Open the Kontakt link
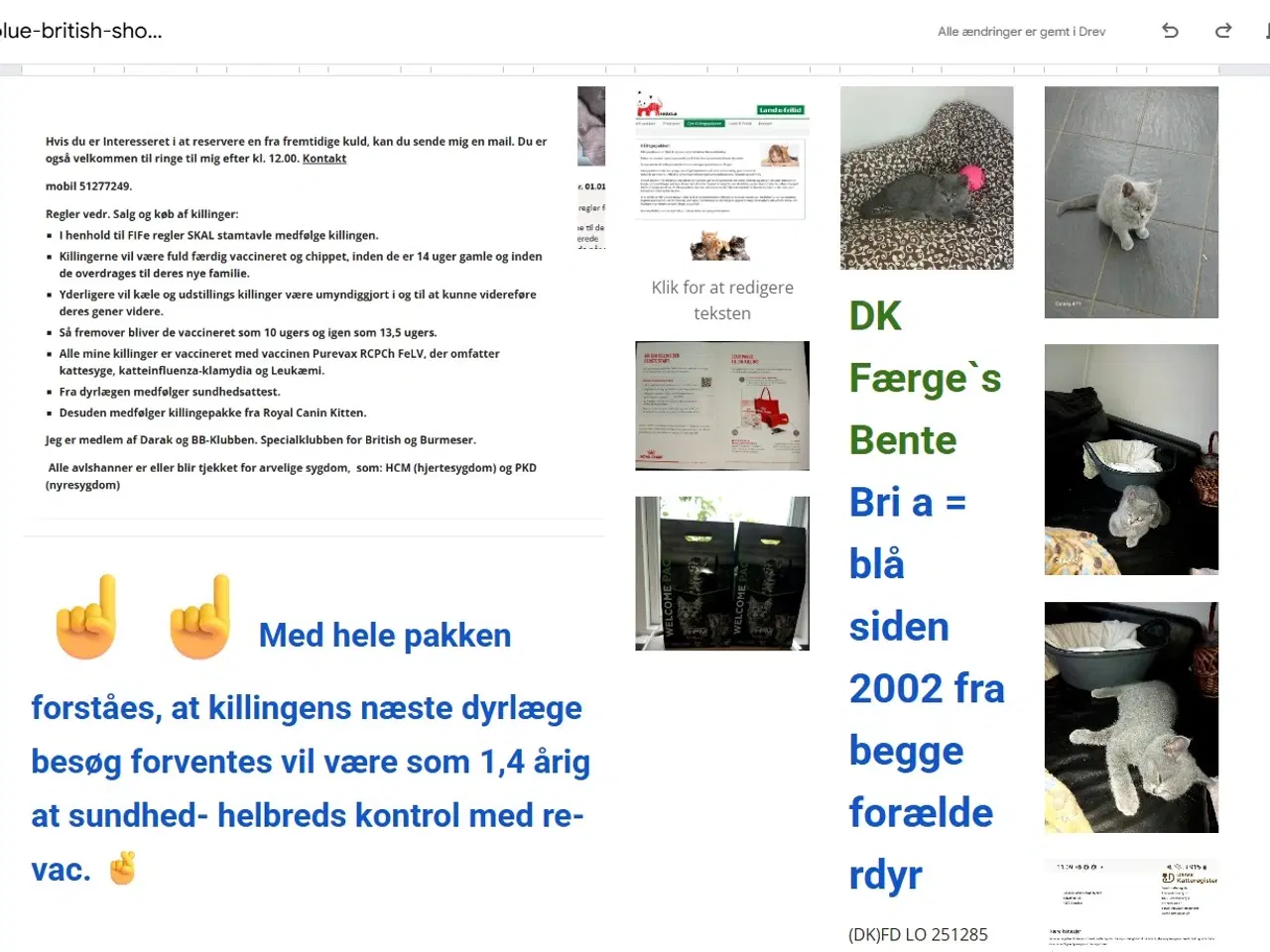 point(323,158)
